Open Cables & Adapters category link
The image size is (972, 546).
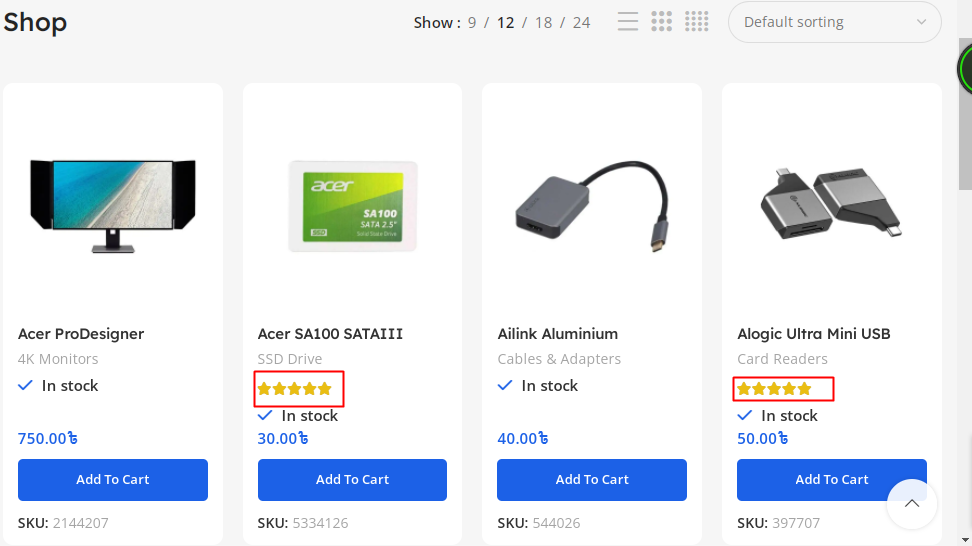(x=559, y=359)
